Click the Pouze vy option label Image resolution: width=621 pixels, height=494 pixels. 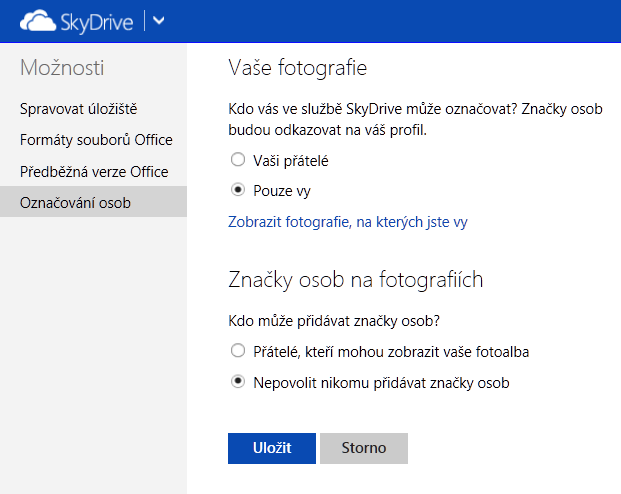(282, 191)
